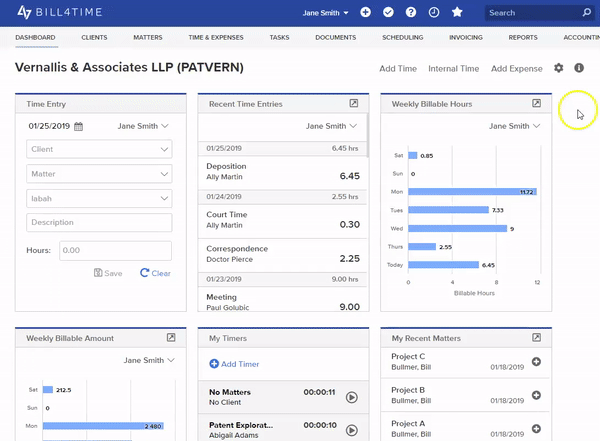Open the checkmark tasks icon in header
600x441 pixels.
tap(388, 12)
